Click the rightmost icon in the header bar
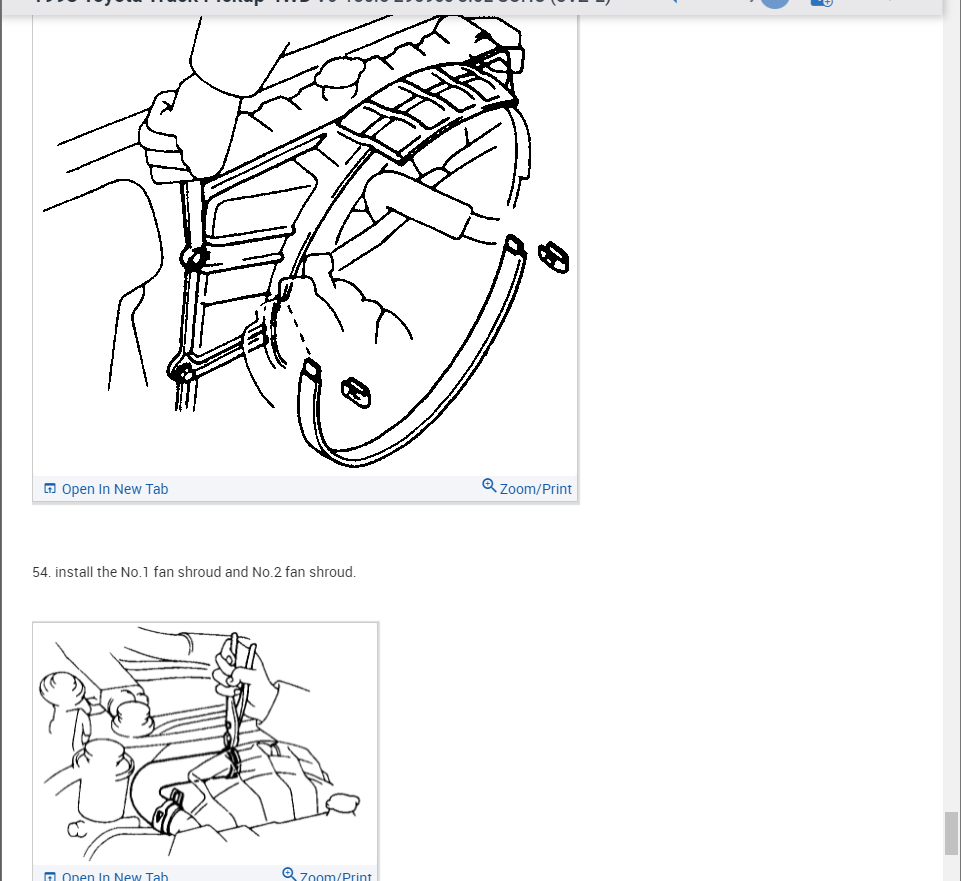This screenshot has width=961, height=881. [887, 2]
